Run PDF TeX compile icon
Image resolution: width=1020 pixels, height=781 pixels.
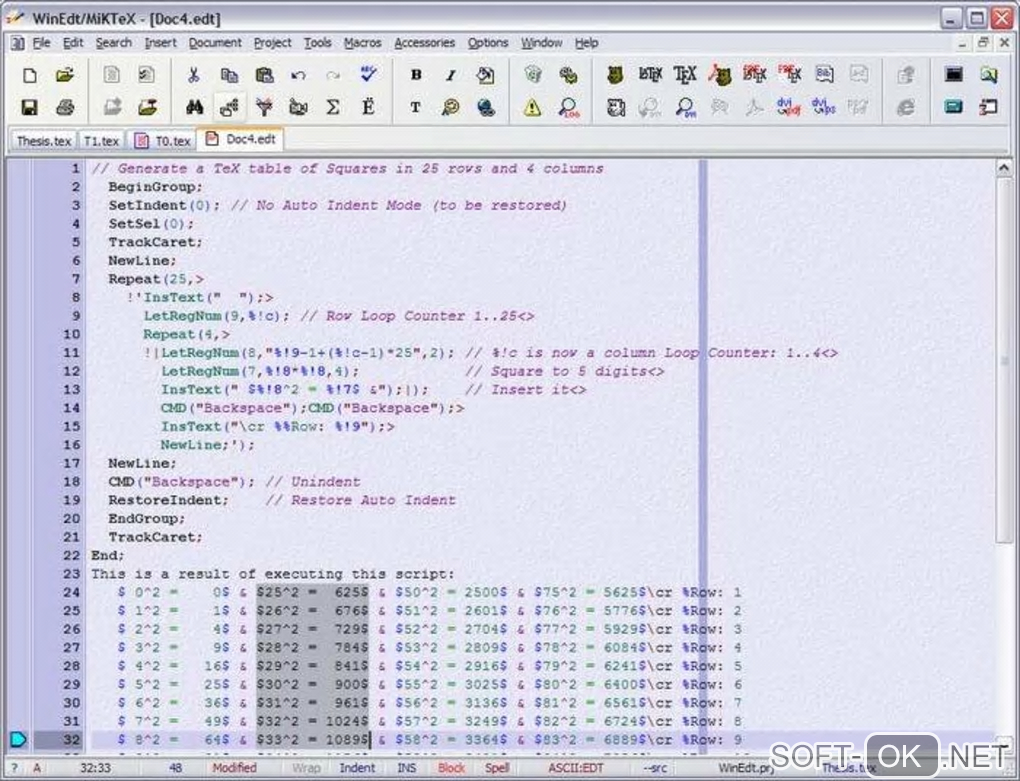[x=790, y=75]
